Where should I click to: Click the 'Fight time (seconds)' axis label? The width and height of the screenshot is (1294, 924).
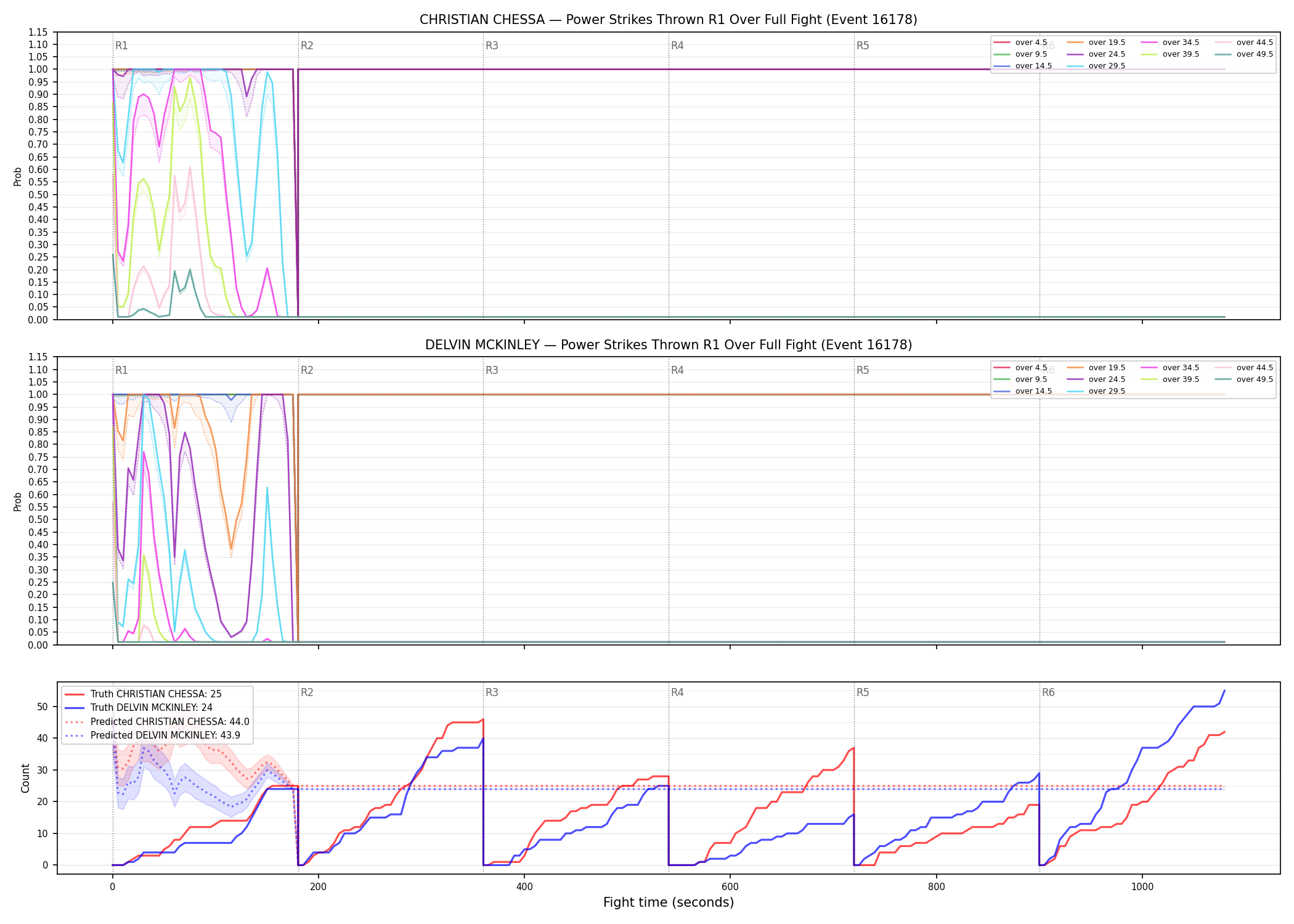(x=669, y=902)
